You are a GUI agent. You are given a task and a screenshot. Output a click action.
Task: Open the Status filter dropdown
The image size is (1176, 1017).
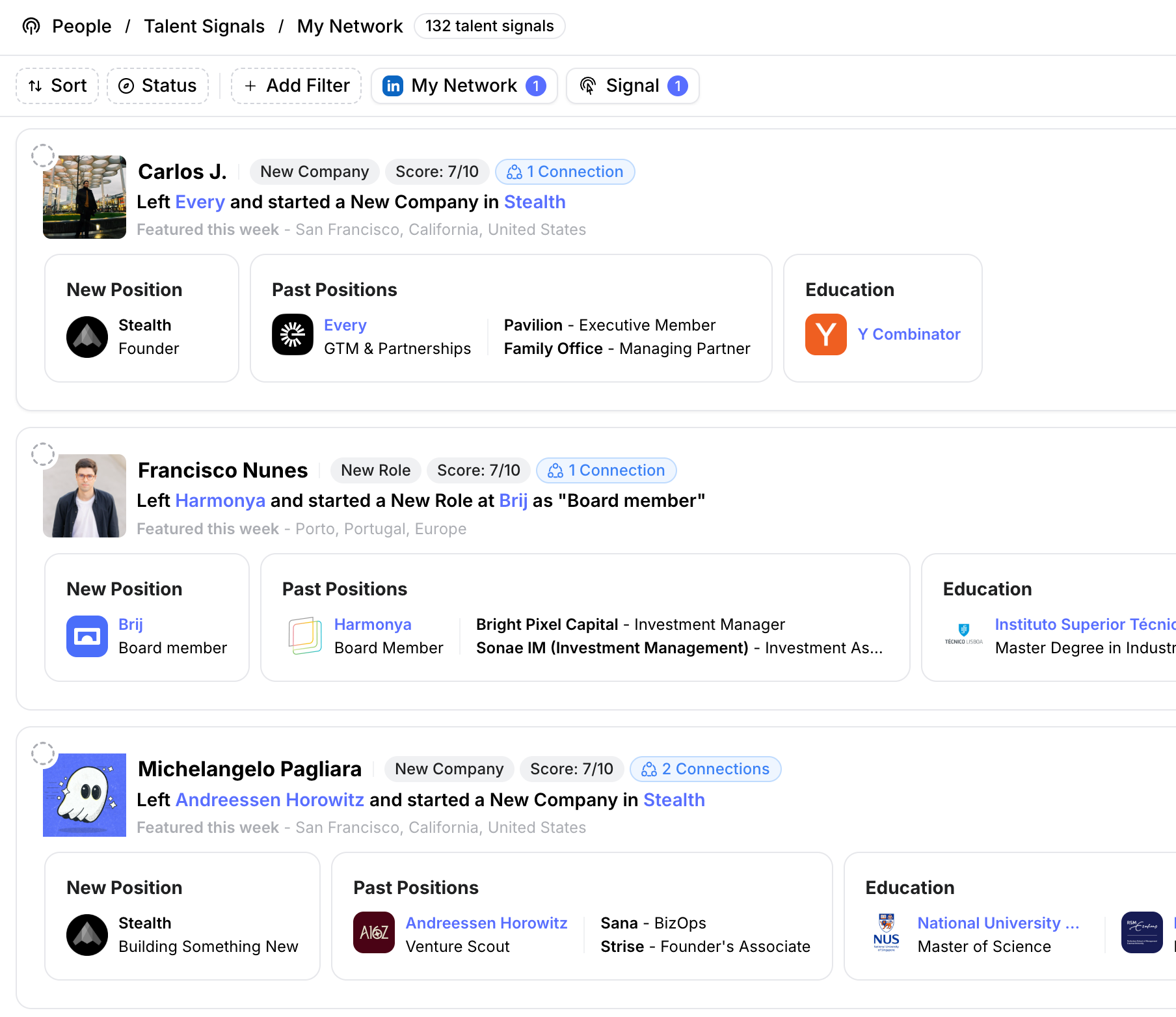click(x=157, y=86)
